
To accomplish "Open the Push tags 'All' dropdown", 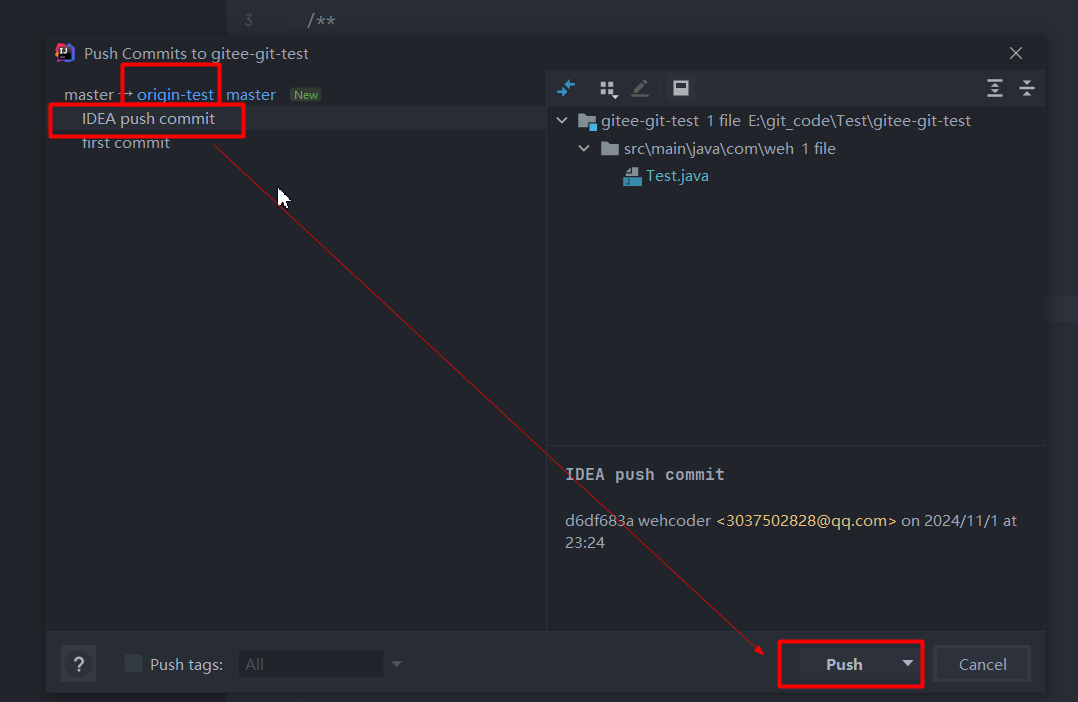I will click(x=324, y=664).
